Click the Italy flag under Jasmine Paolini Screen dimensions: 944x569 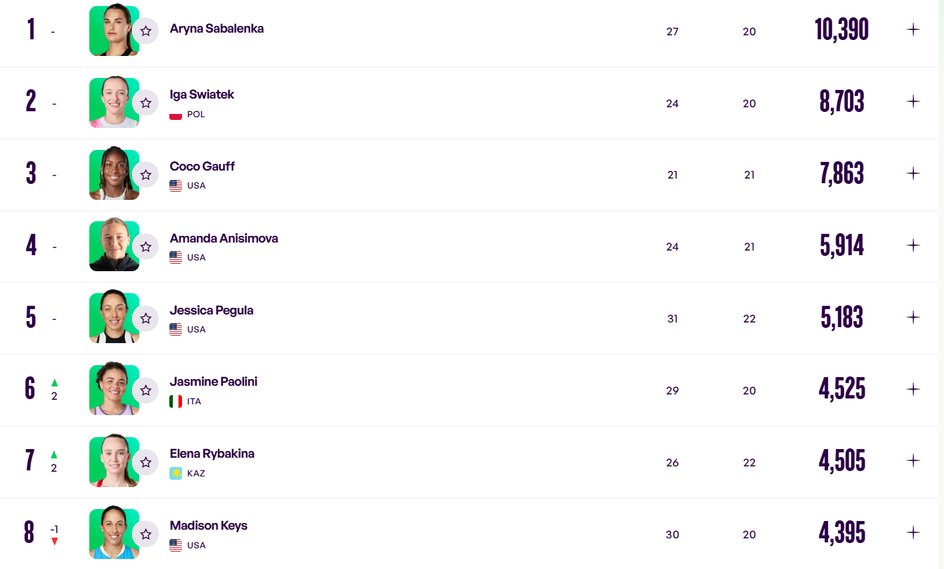tap(176, 401)
